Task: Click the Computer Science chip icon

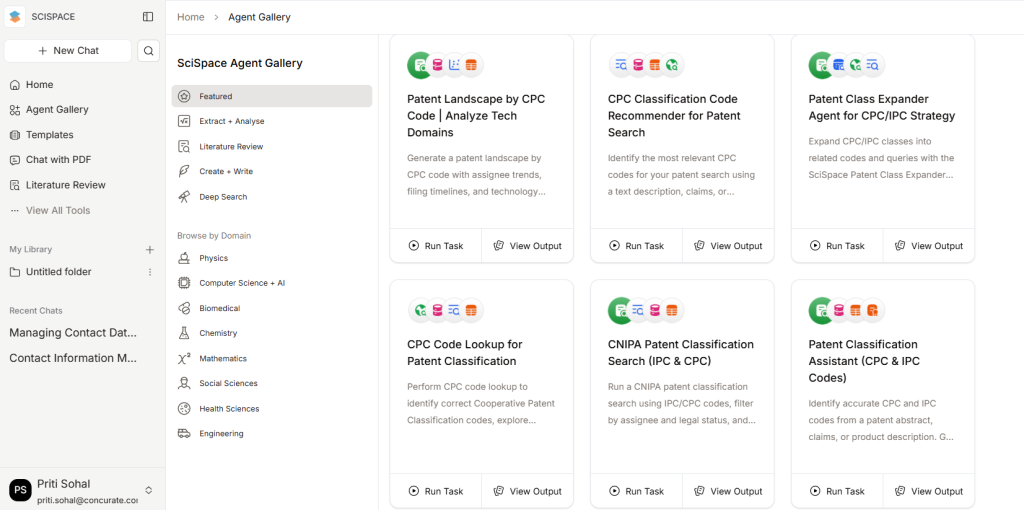Action: coord(184,283)
